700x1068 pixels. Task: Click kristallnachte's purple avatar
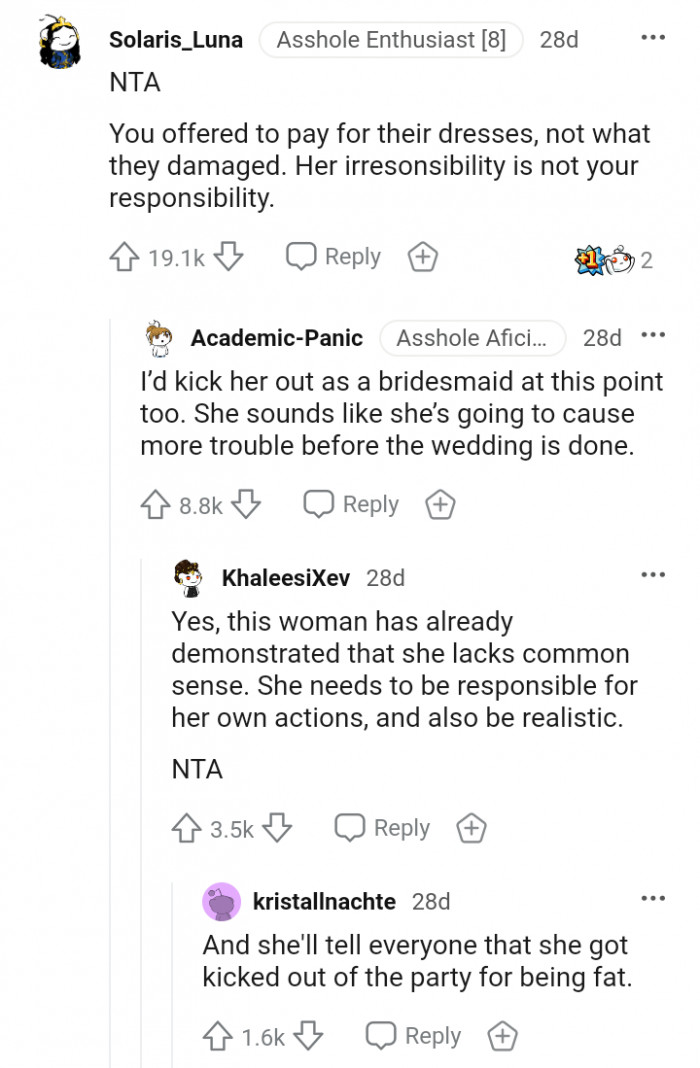pos(221,902)
